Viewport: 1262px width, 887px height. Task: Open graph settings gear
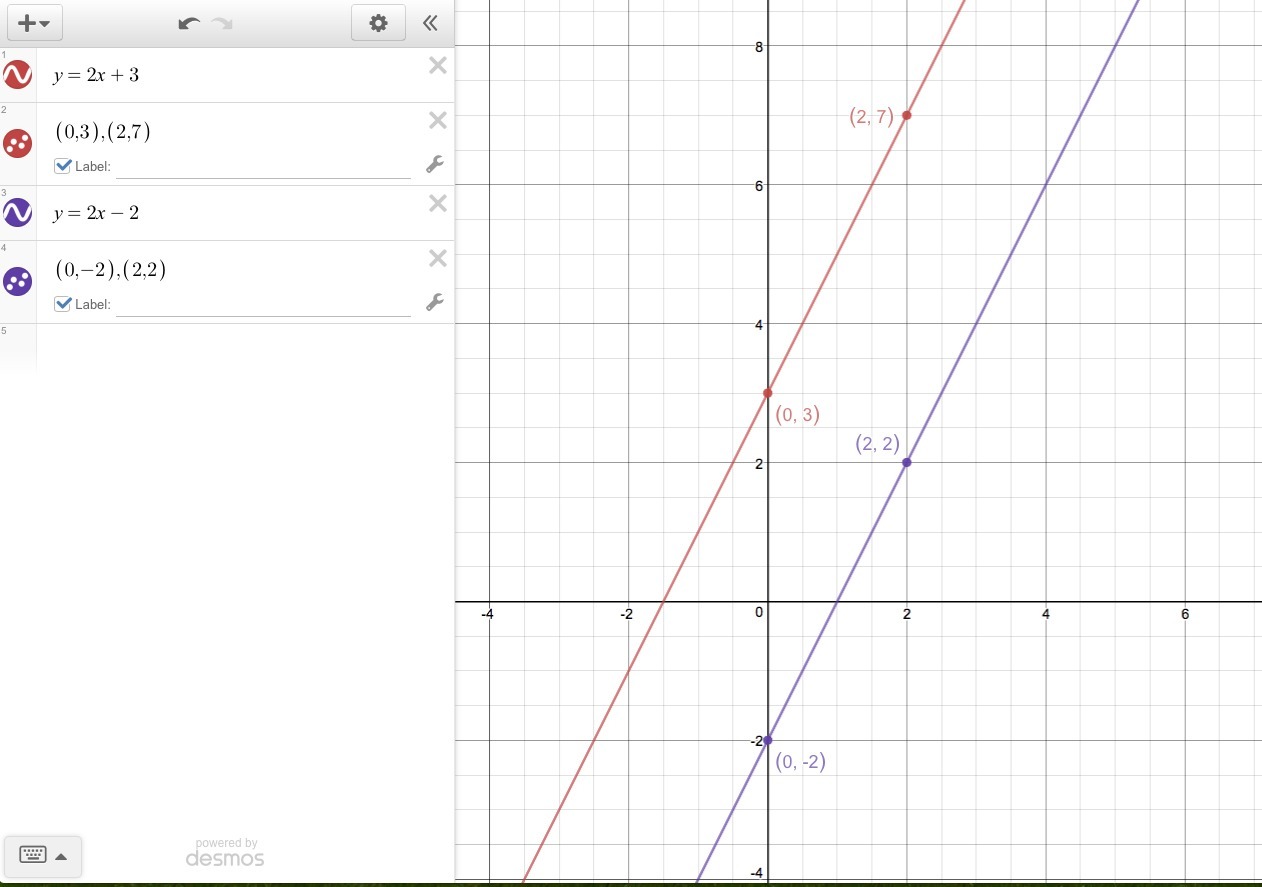point(378,23)
